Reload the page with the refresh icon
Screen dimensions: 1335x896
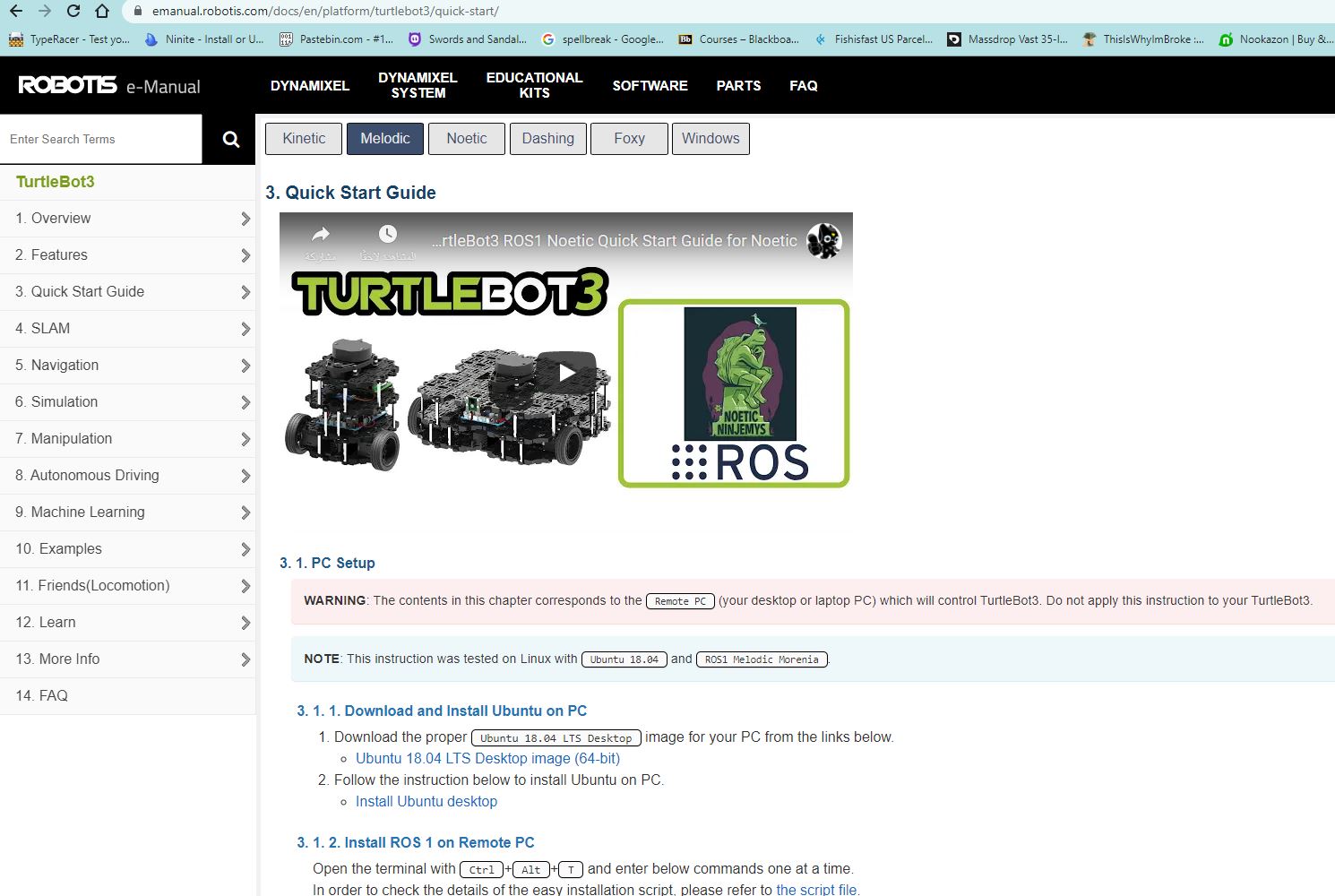coord(73,12)
